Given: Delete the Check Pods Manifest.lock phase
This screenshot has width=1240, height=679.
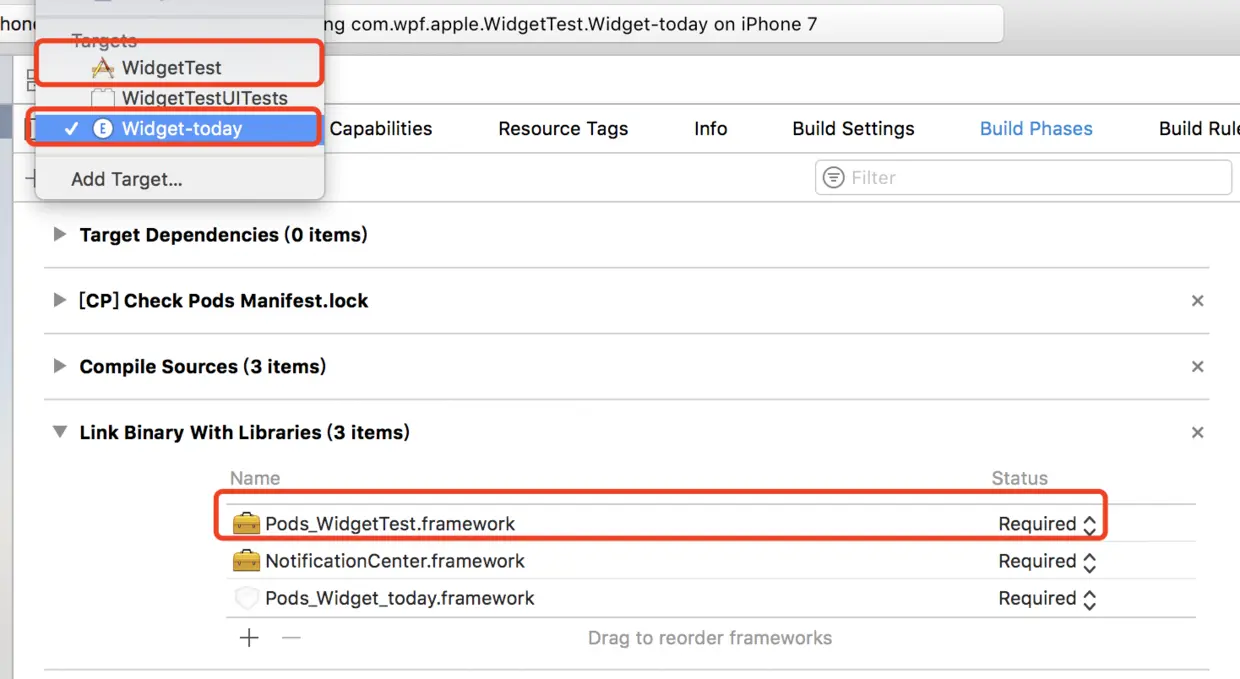Looking at the screenshot, I should 1197,301.
